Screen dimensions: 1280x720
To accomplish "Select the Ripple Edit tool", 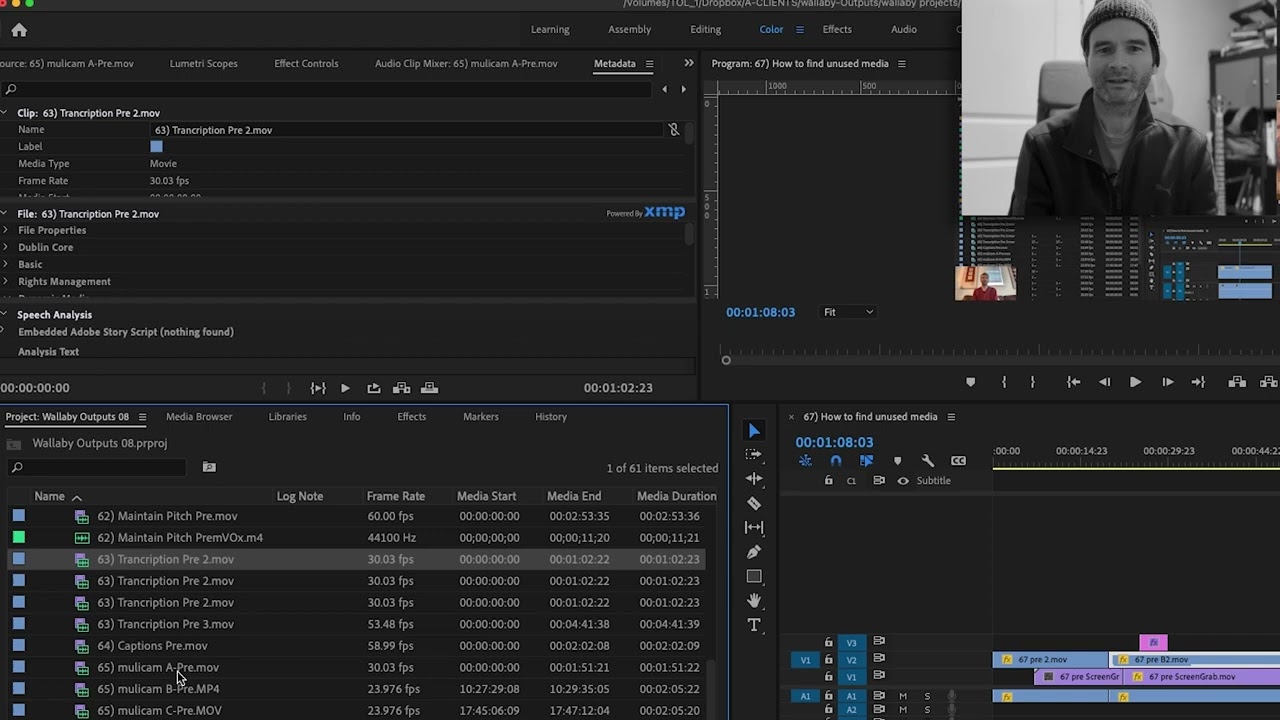I will 754,478.
